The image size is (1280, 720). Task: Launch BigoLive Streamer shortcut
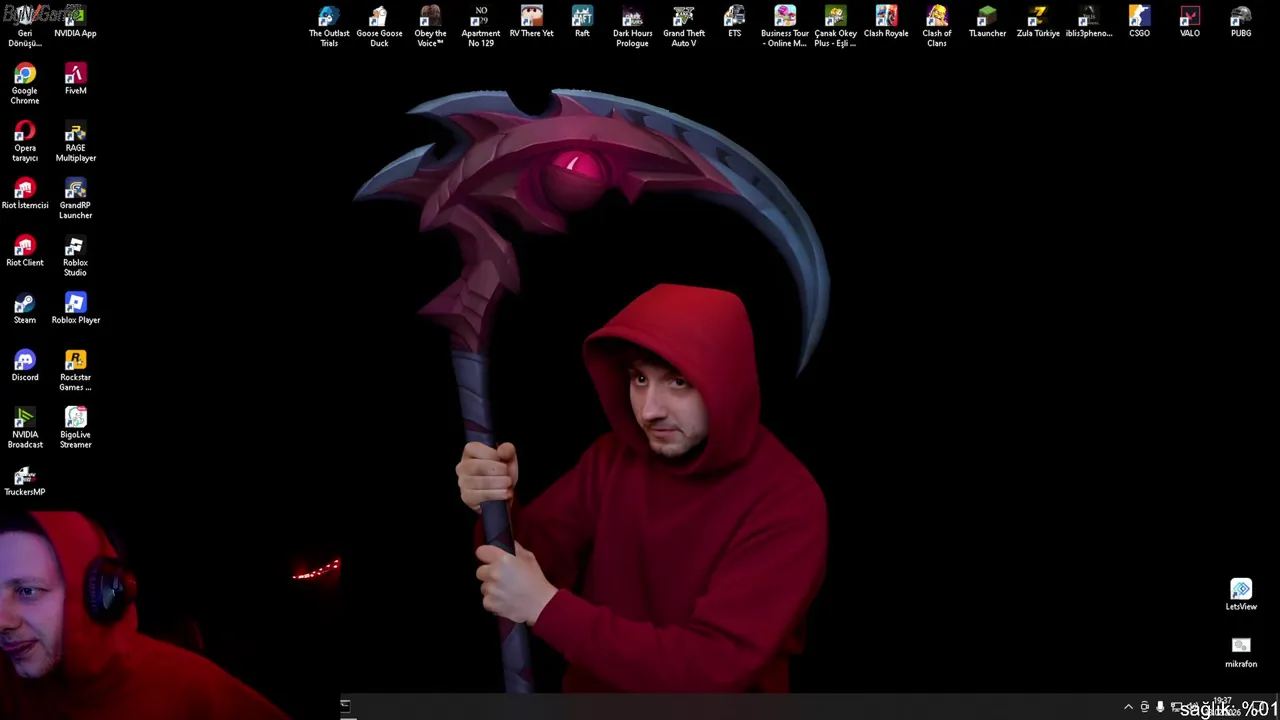pyautogui.click(x=75, y=427)
